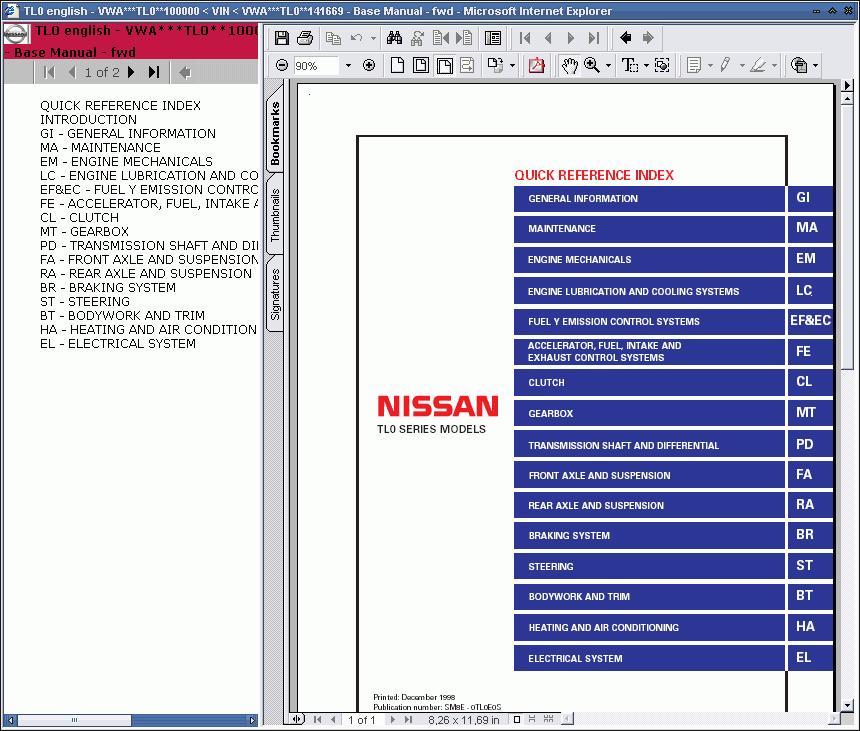Open the INTRODUCTION link

pyautogui.click(x=88, y=120)
